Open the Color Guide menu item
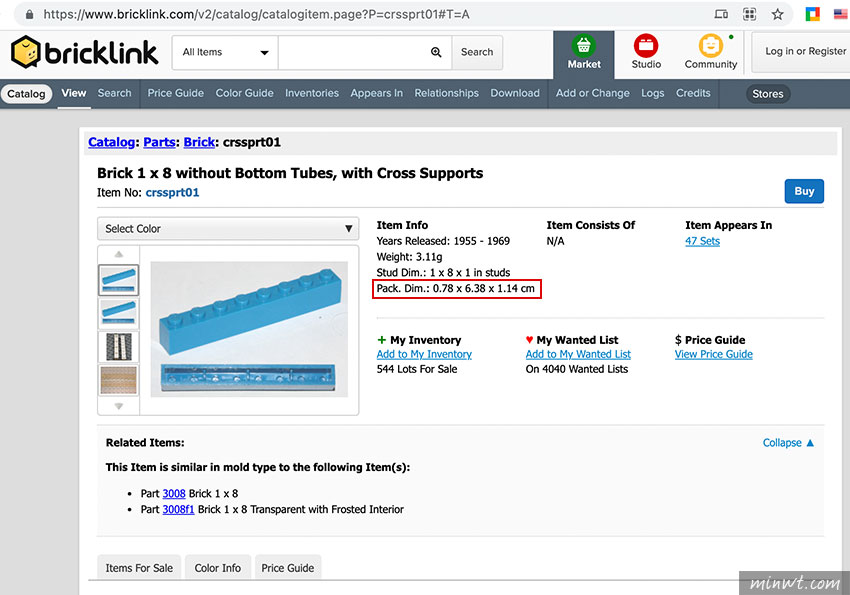Viewport: 850px width, 595px height. [x=244, y=93]
